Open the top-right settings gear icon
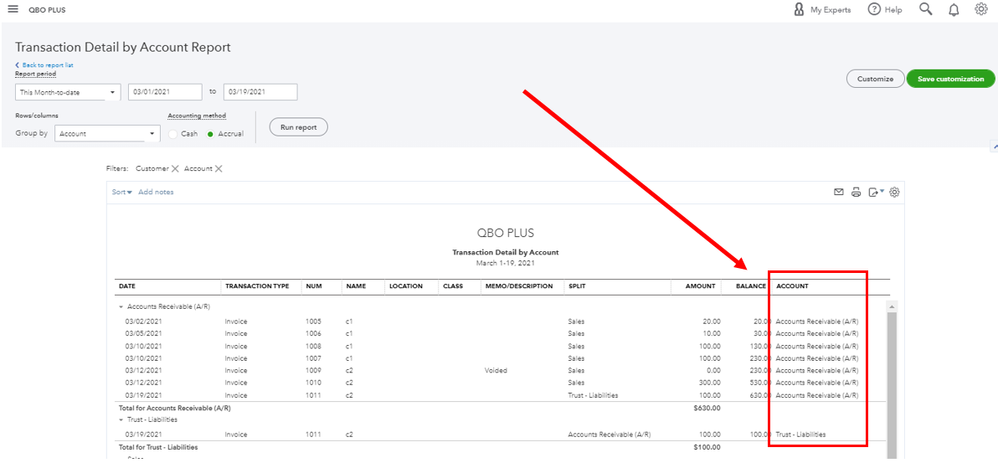The height and width of the screenshot is (463, 998). (x=981, y=9)
